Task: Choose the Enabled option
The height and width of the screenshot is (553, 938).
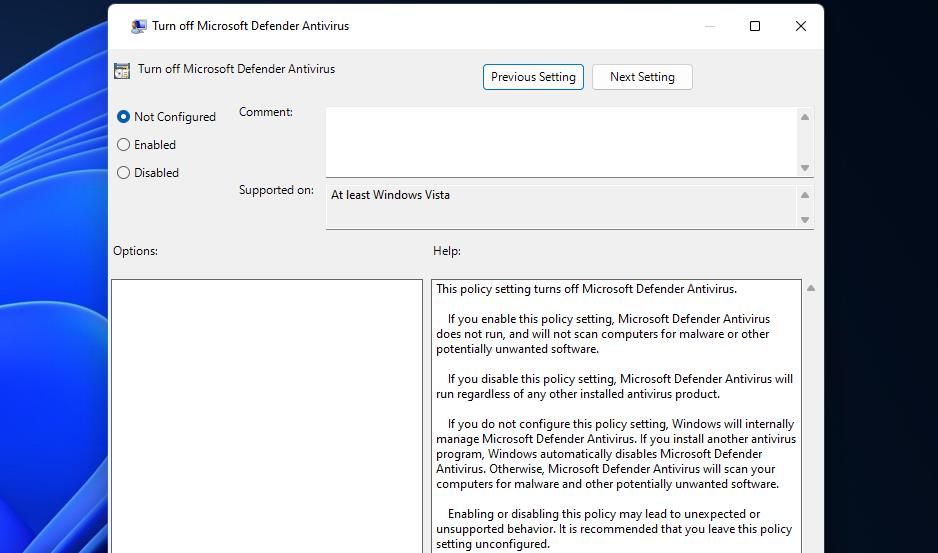Action: coord(124,145)
